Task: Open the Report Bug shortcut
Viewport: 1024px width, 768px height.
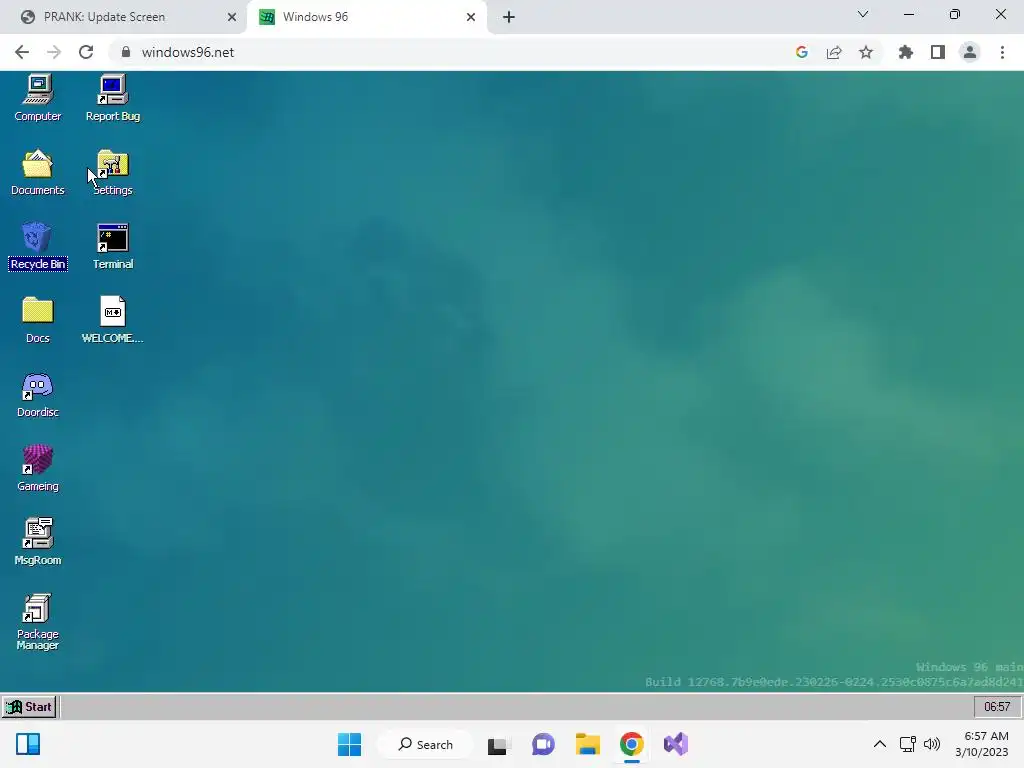Action: click(113, 98)
